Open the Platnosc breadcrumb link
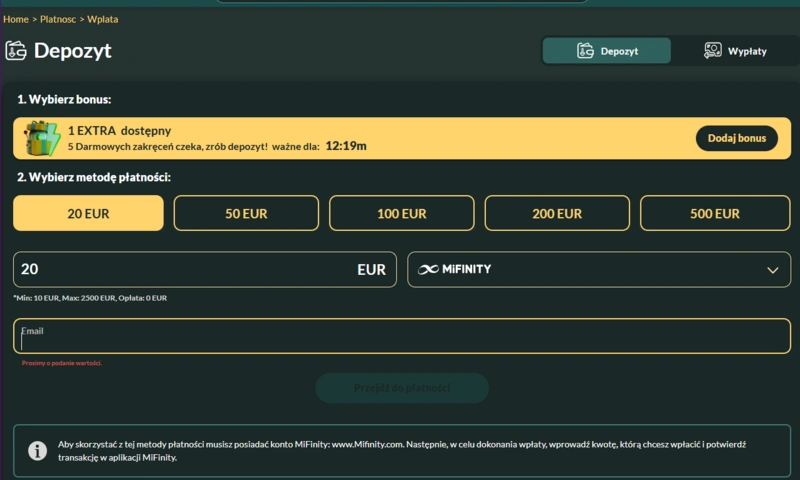Viewport: 800px width, 480px height. coord(58,19)
